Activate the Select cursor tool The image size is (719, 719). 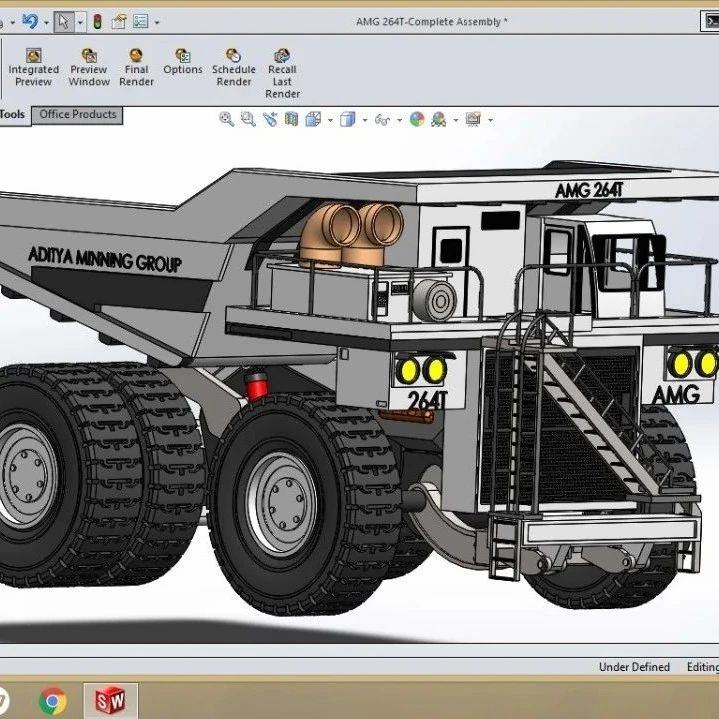pyautogui.click(x=64, y=22)
